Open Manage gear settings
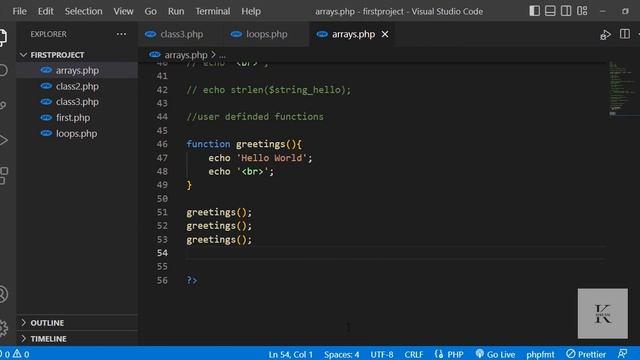 (x=3, y=328)
